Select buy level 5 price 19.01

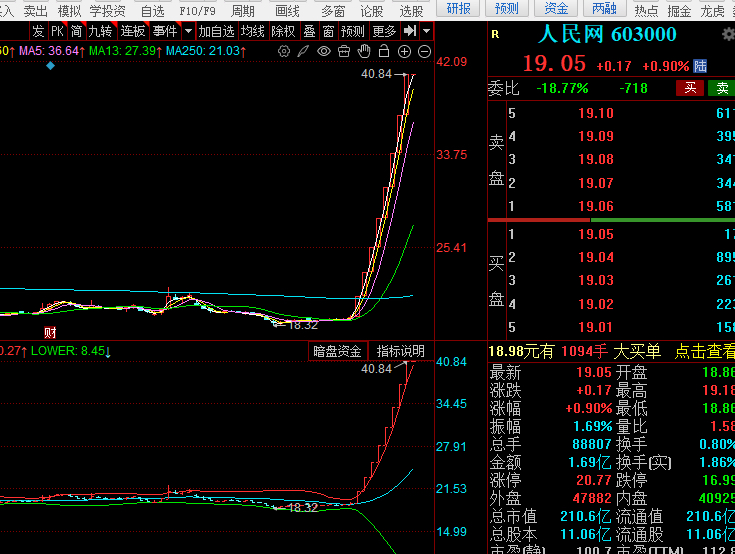coord(595,327)
